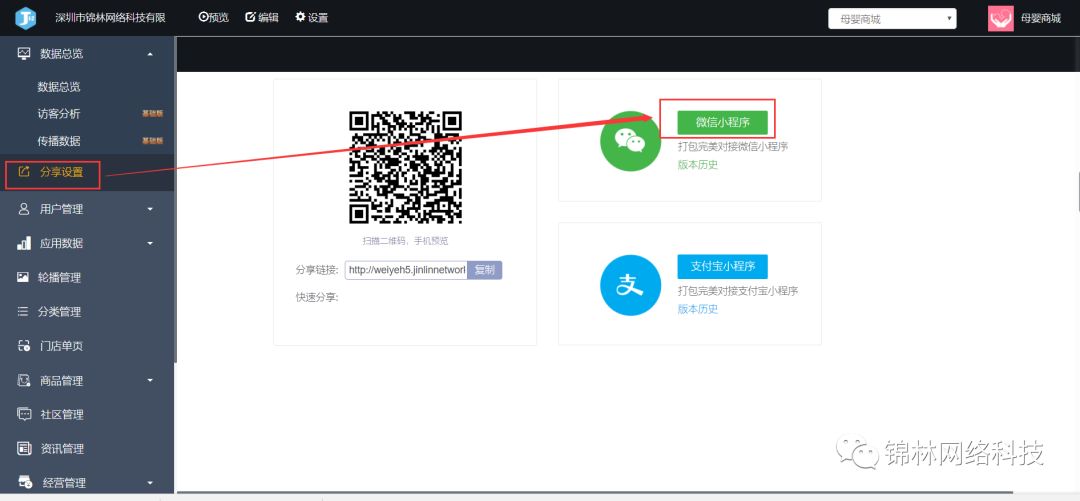Viewport: 1080px width, 501px height.
Task: Open 资讯管理 menu label
Action: tap(62, 449)
